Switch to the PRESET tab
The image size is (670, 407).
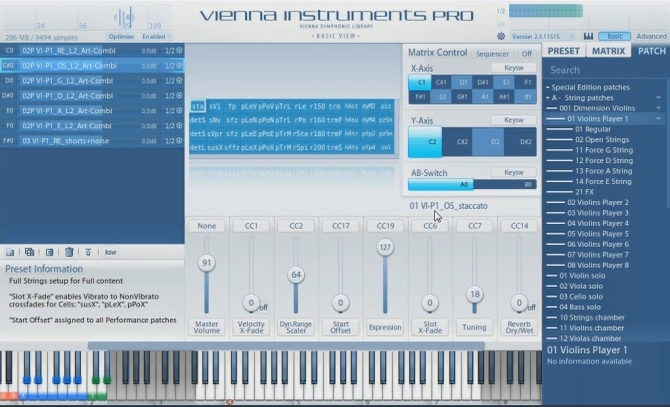tap(564, 51)
